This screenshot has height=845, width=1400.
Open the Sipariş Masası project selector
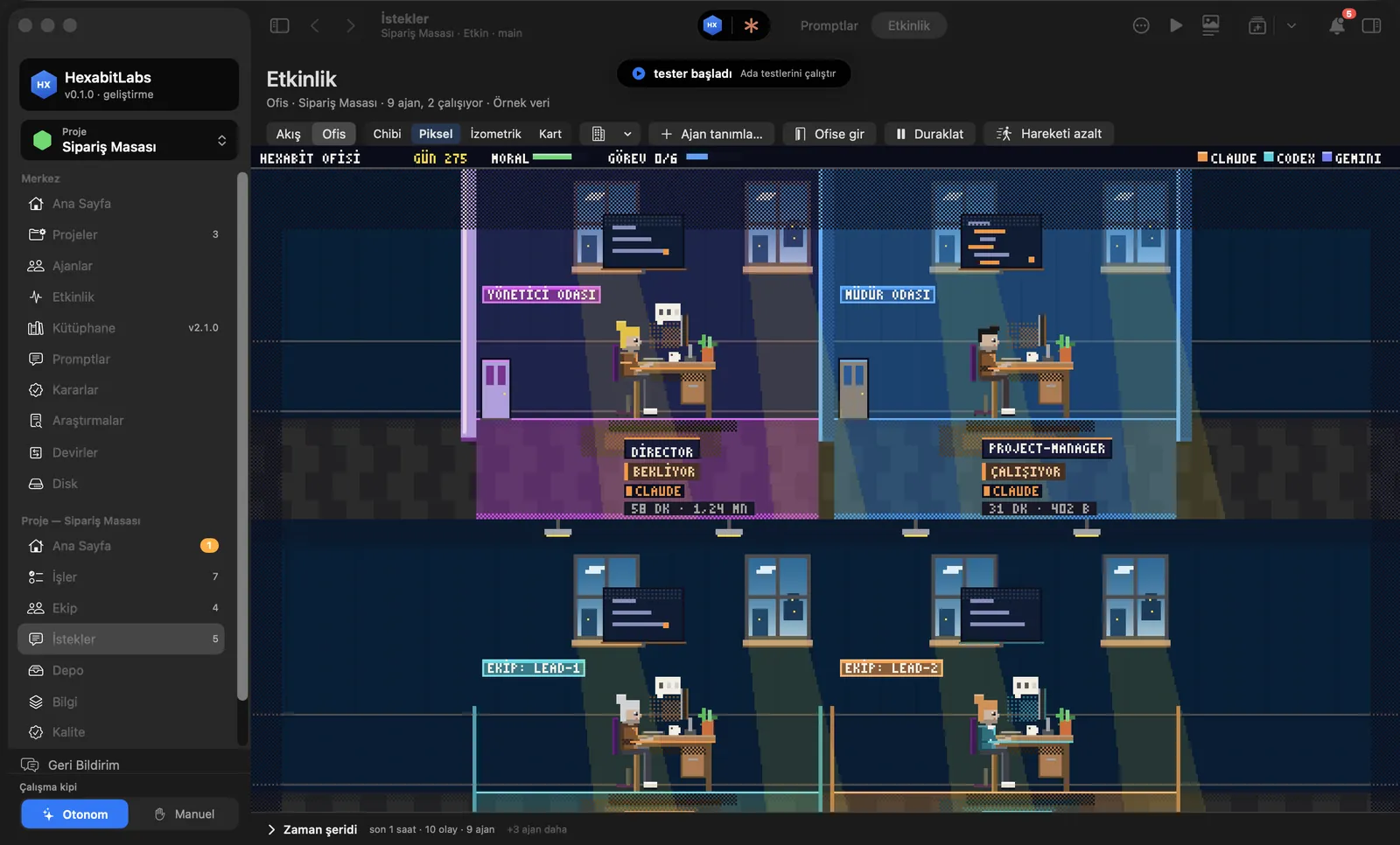coord(129,140)
